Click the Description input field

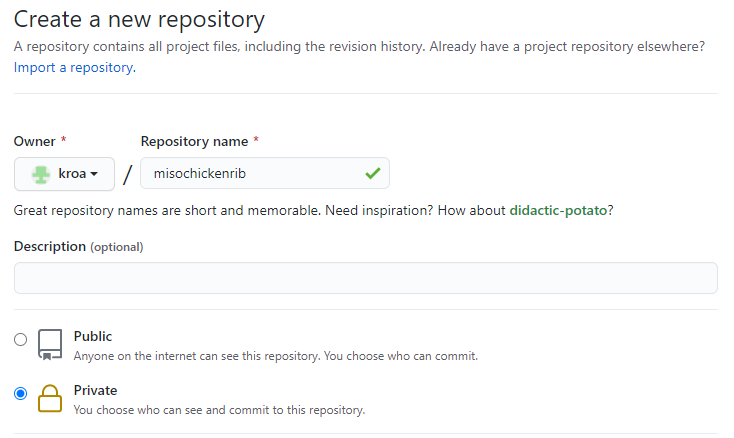pyautogui.click(x=366, y=278)
